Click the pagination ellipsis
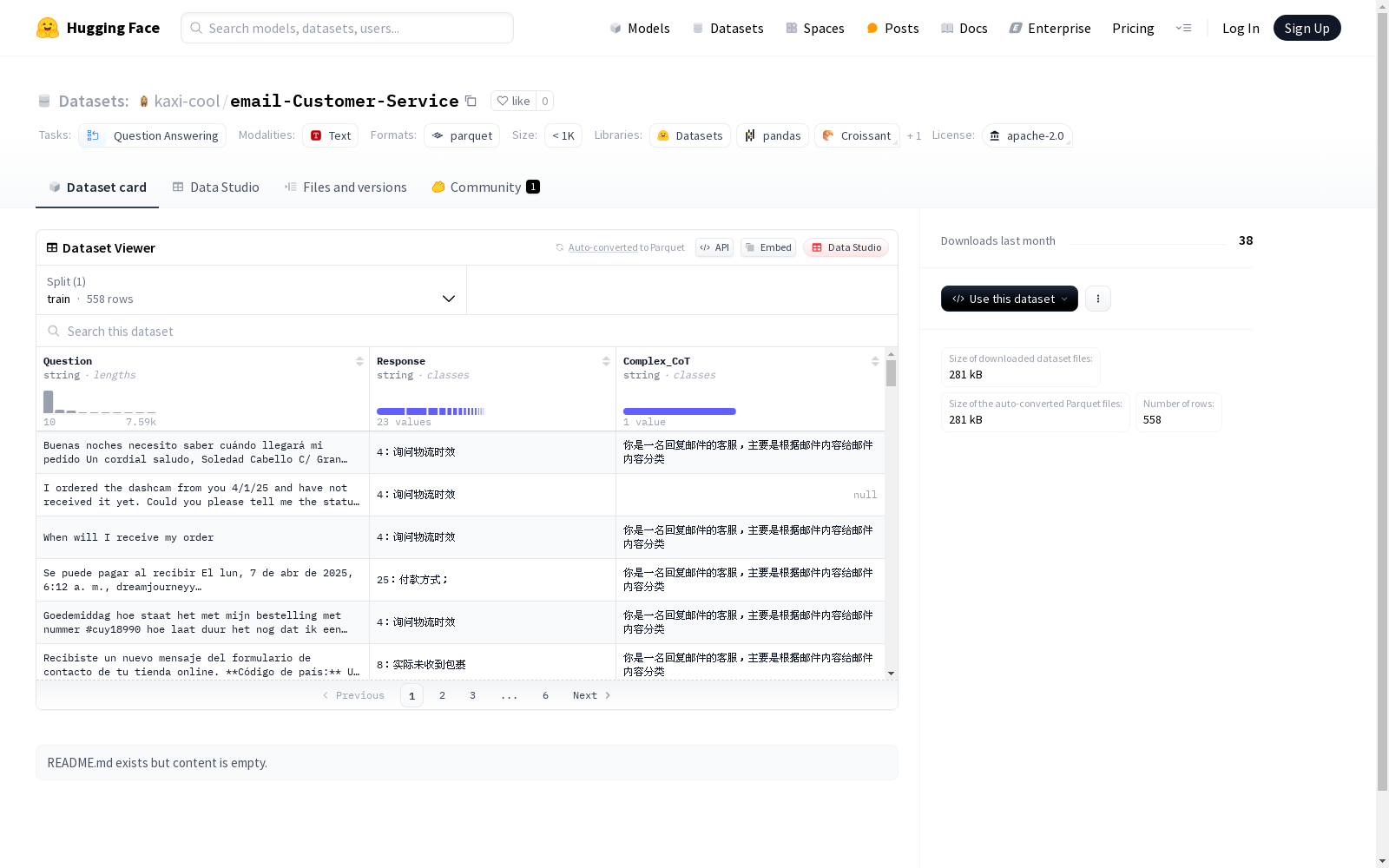This screenshot has height=868, width=1389. (x=510, y=695)
